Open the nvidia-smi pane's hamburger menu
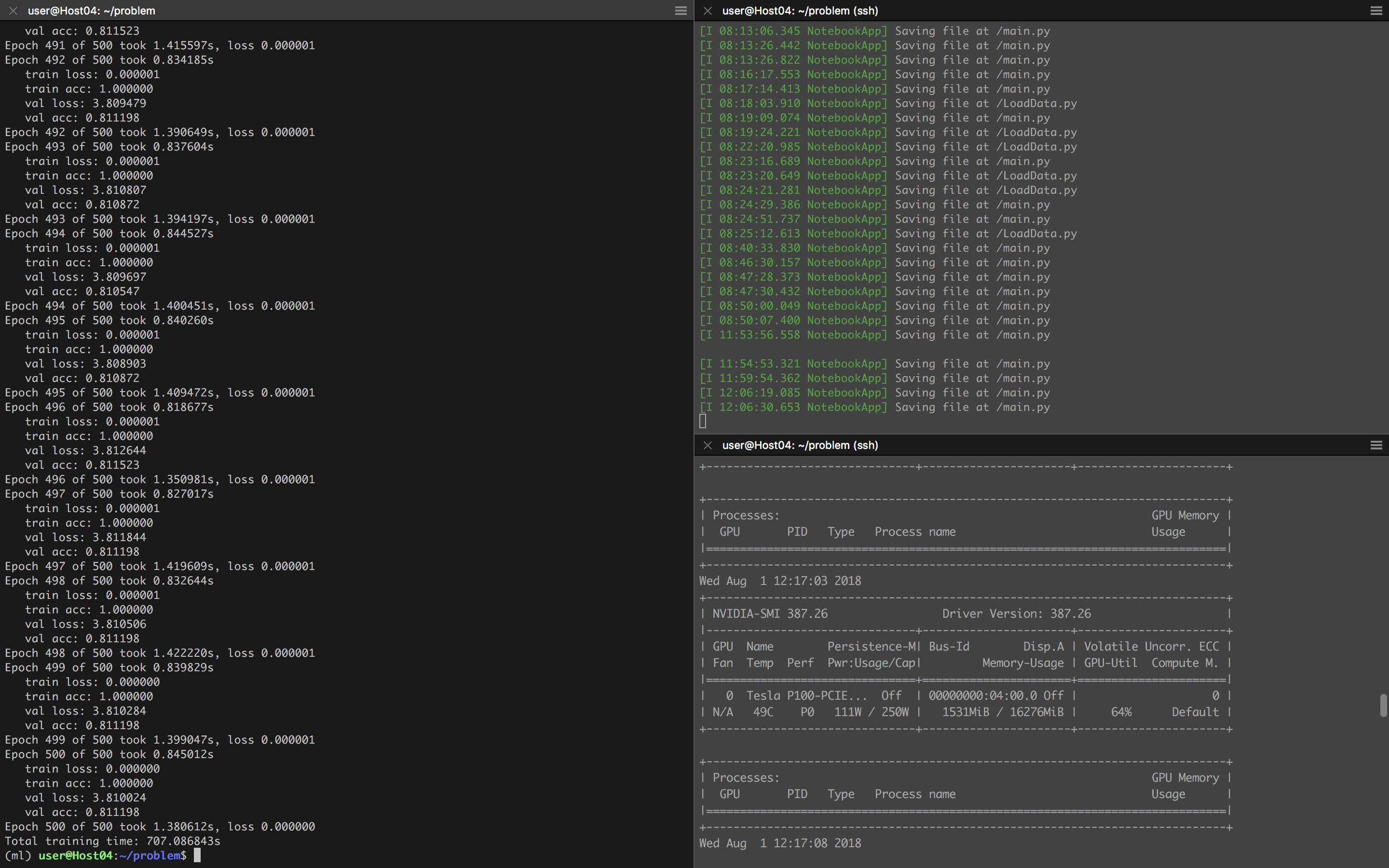 pos(1376,445)
